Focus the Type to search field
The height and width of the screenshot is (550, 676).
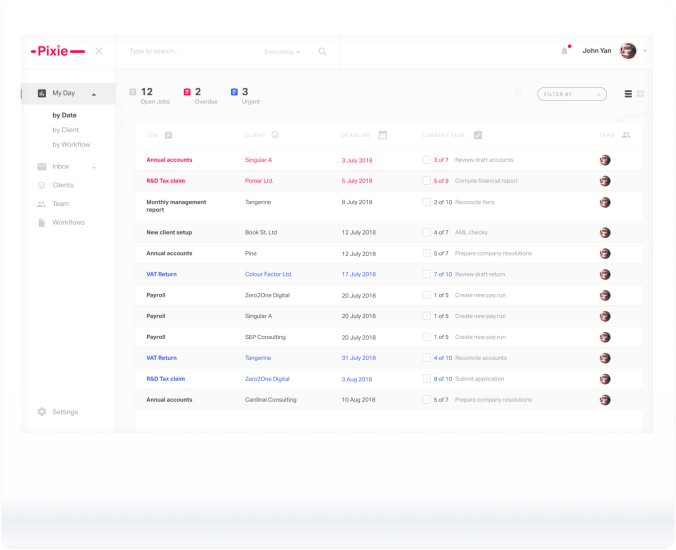point(154,51)
